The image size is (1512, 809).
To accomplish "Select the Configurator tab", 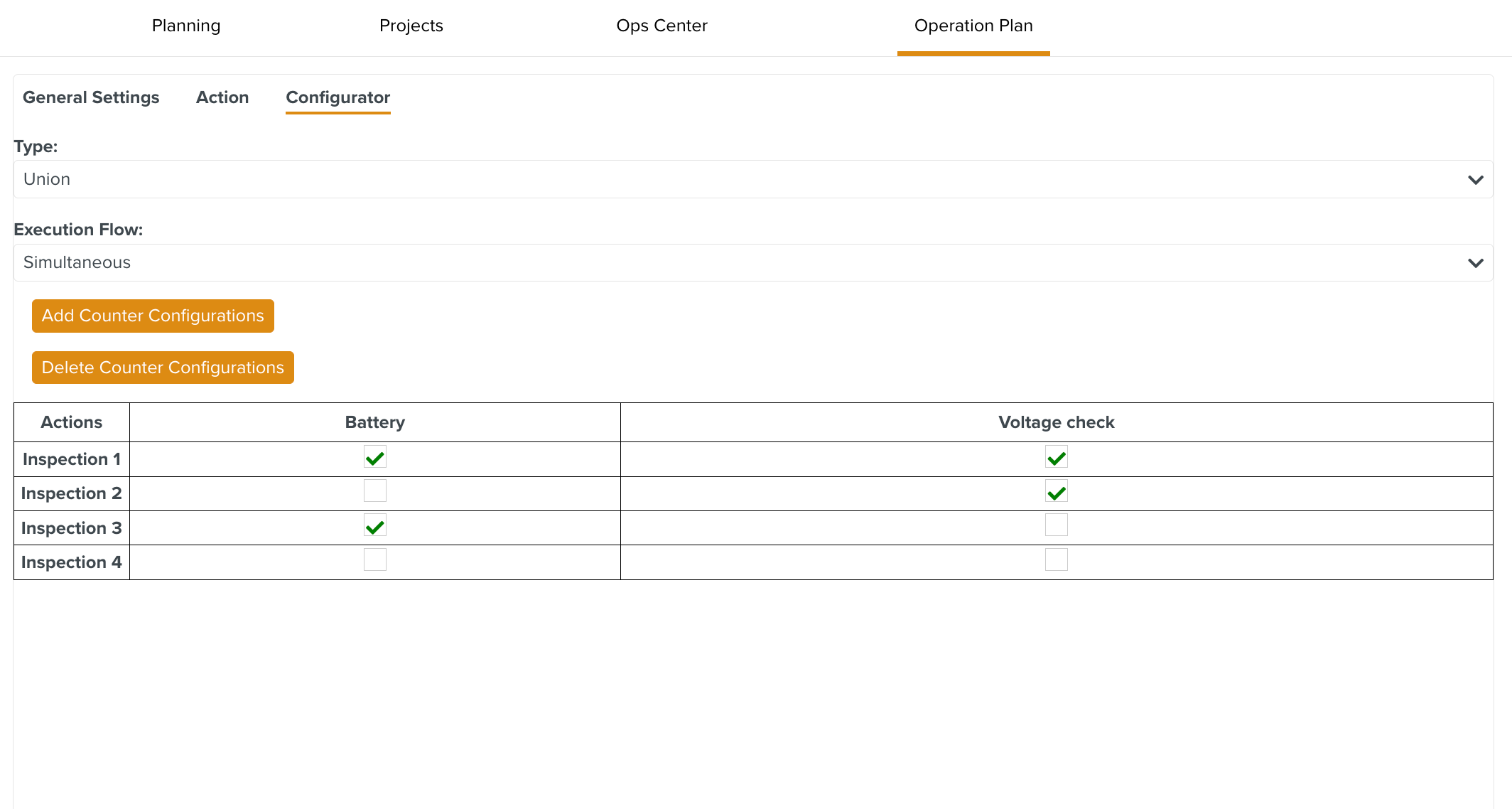I will (x=337, y=97).
